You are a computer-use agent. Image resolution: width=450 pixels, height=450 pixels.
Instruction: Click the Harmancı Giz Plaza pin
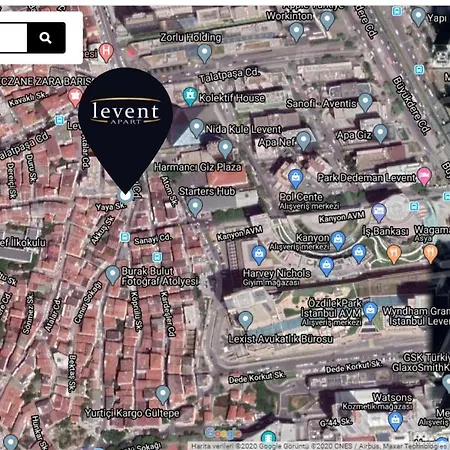tap(225, 148)
